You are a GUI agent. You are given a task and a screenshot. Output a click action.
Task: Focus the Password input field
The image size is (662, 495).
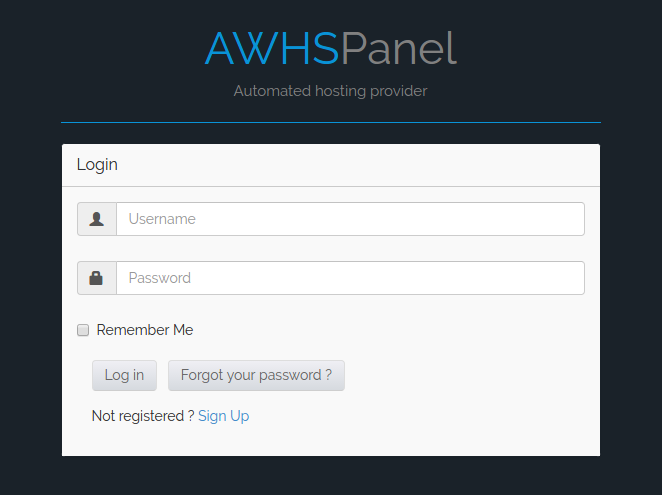pyautogui.click(x=350, y=278)
